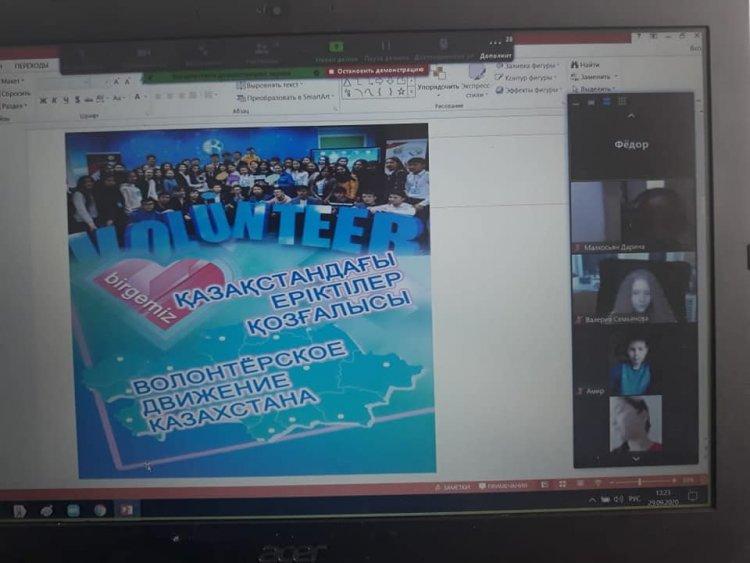Toggle strikethrough text formatting
750x563 pixels.
click(88, 99)
